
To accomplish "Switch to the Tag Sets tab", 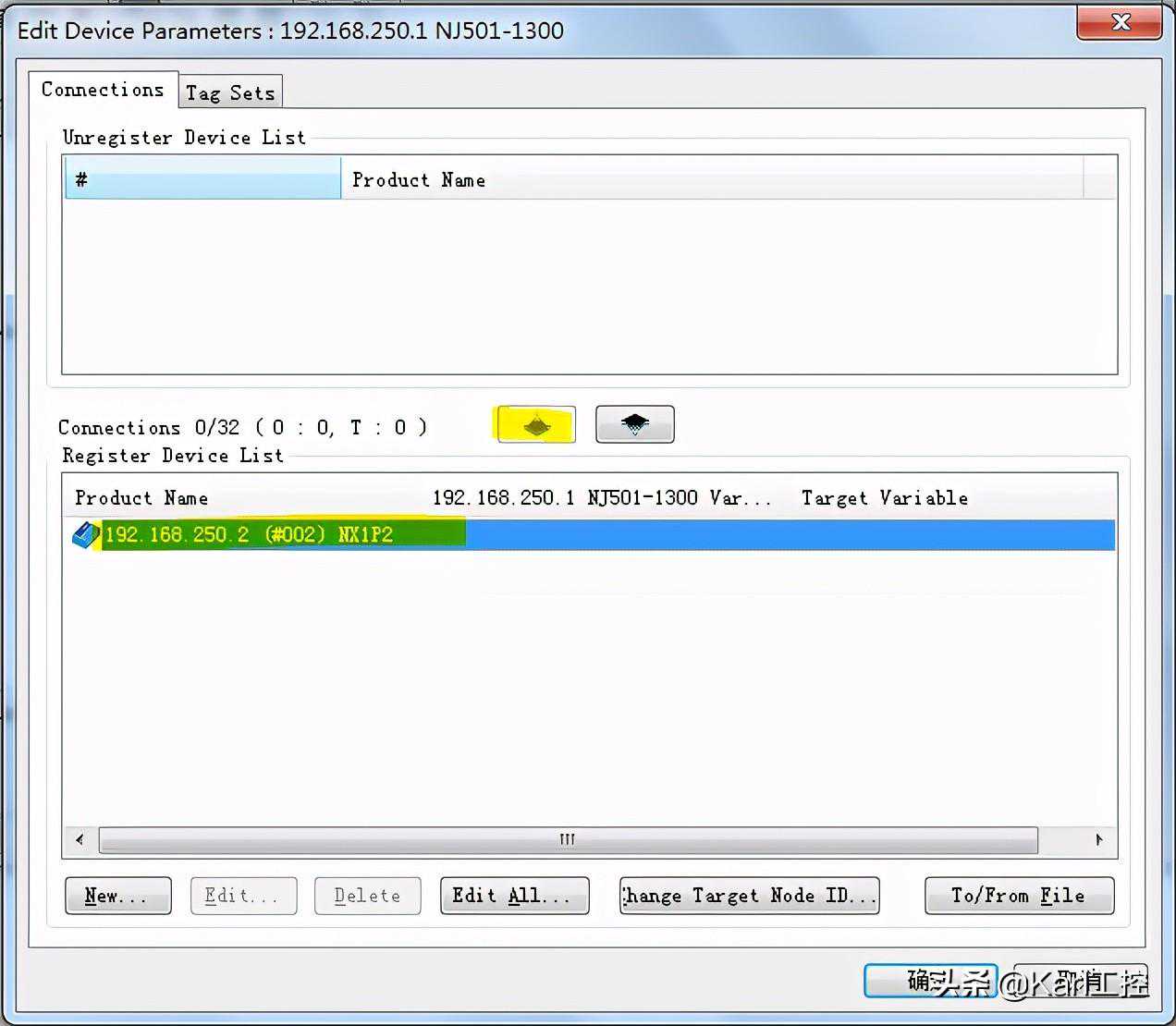I will coord(230,92).
